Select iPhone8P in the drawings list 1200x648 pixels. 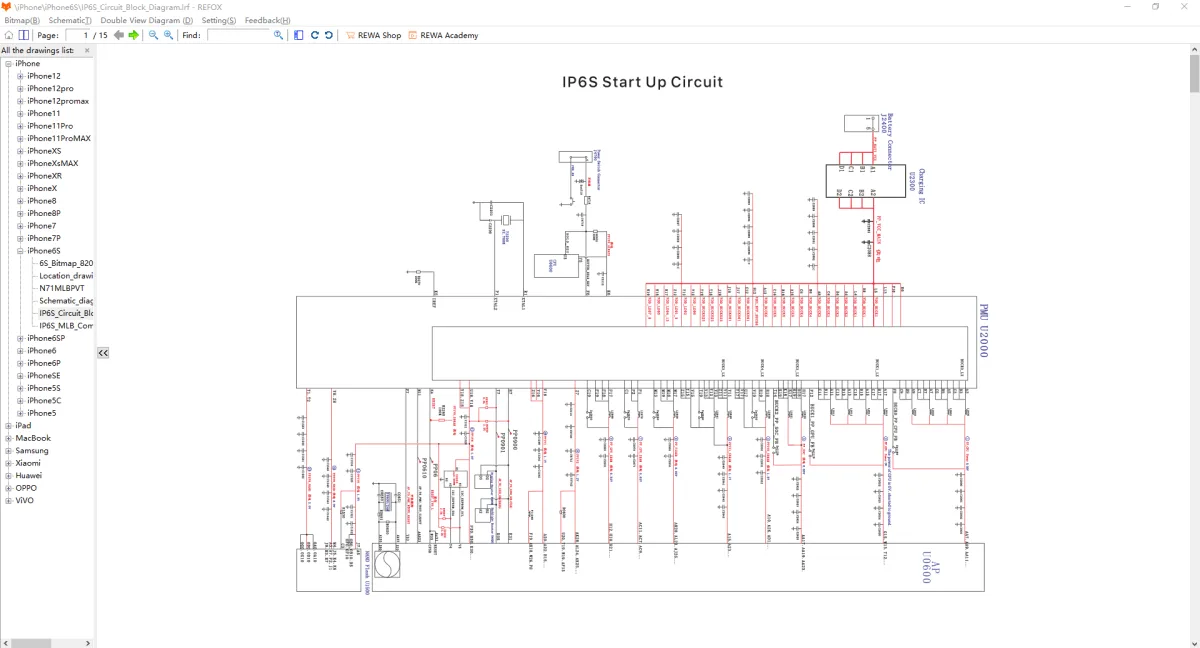(44, 213)
